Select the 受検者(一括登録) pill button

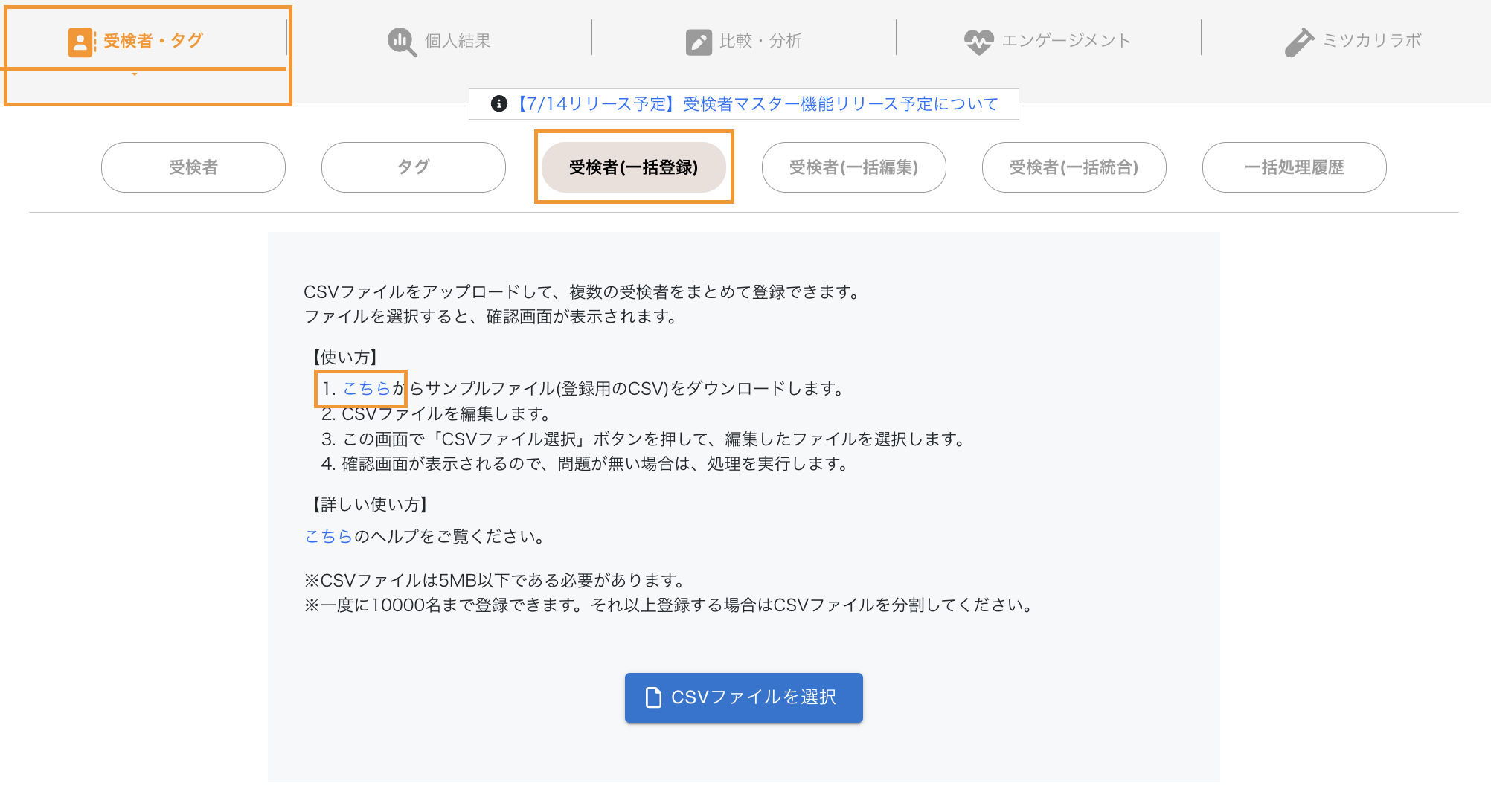[x=634, y=167]
